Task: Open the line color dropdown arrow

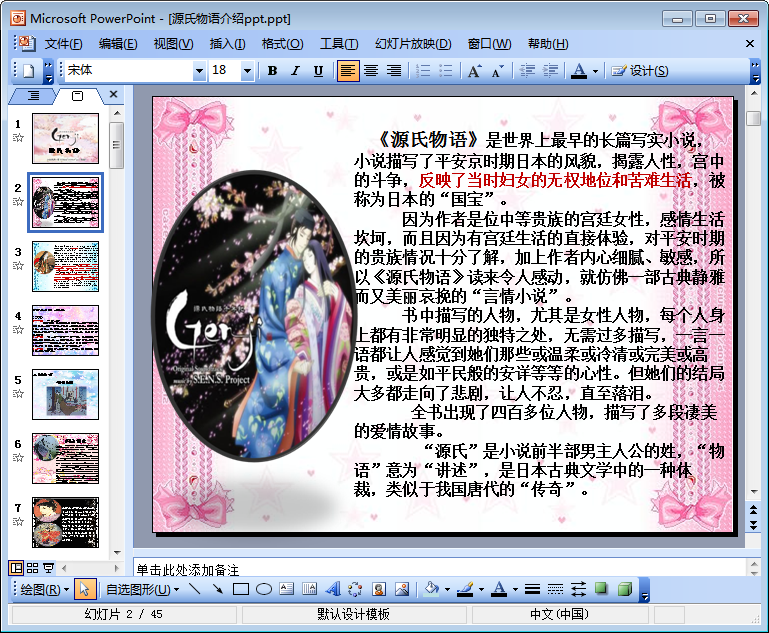Action: [x=481, y=589]
